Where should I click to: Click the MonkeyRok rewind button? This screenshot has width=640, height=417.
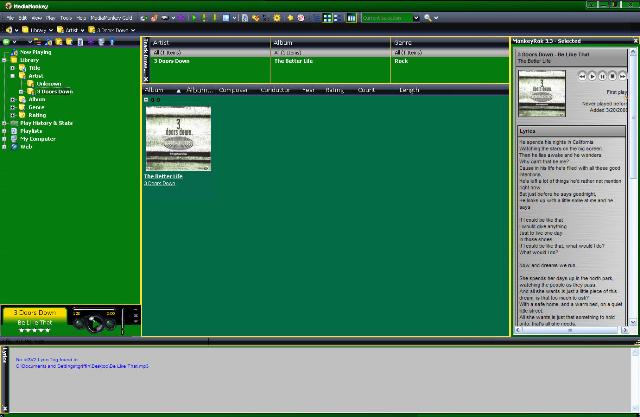582,76
